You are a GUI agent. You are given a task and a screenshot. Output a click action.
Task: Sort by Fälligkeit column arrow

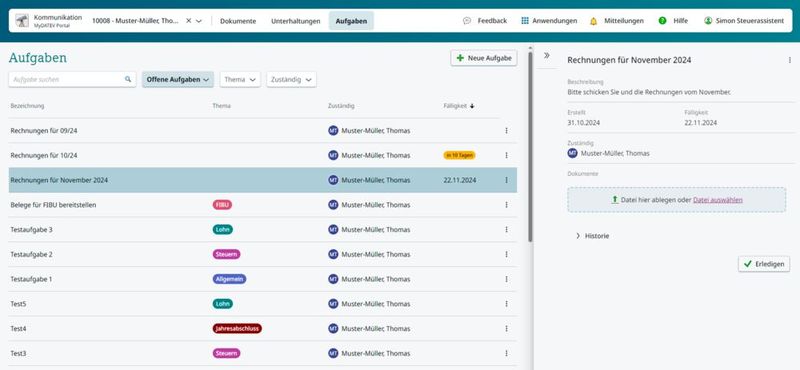click(x=472, y=106)
